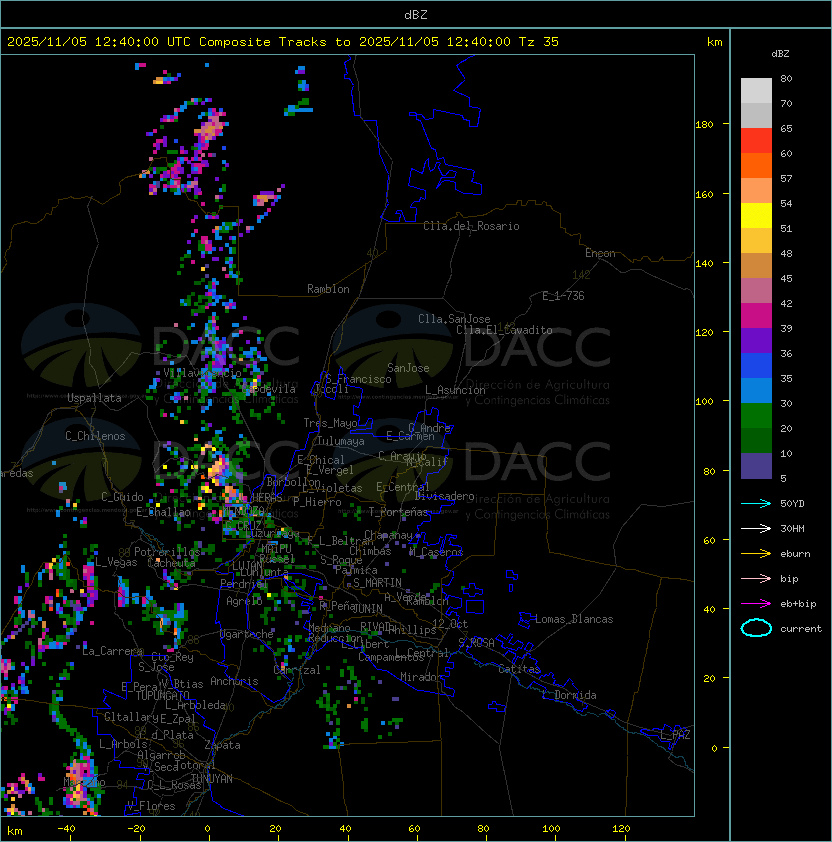Click the 'Encon' place label
The width and height of the screenshot is (832, 842).
coord(600,253)
